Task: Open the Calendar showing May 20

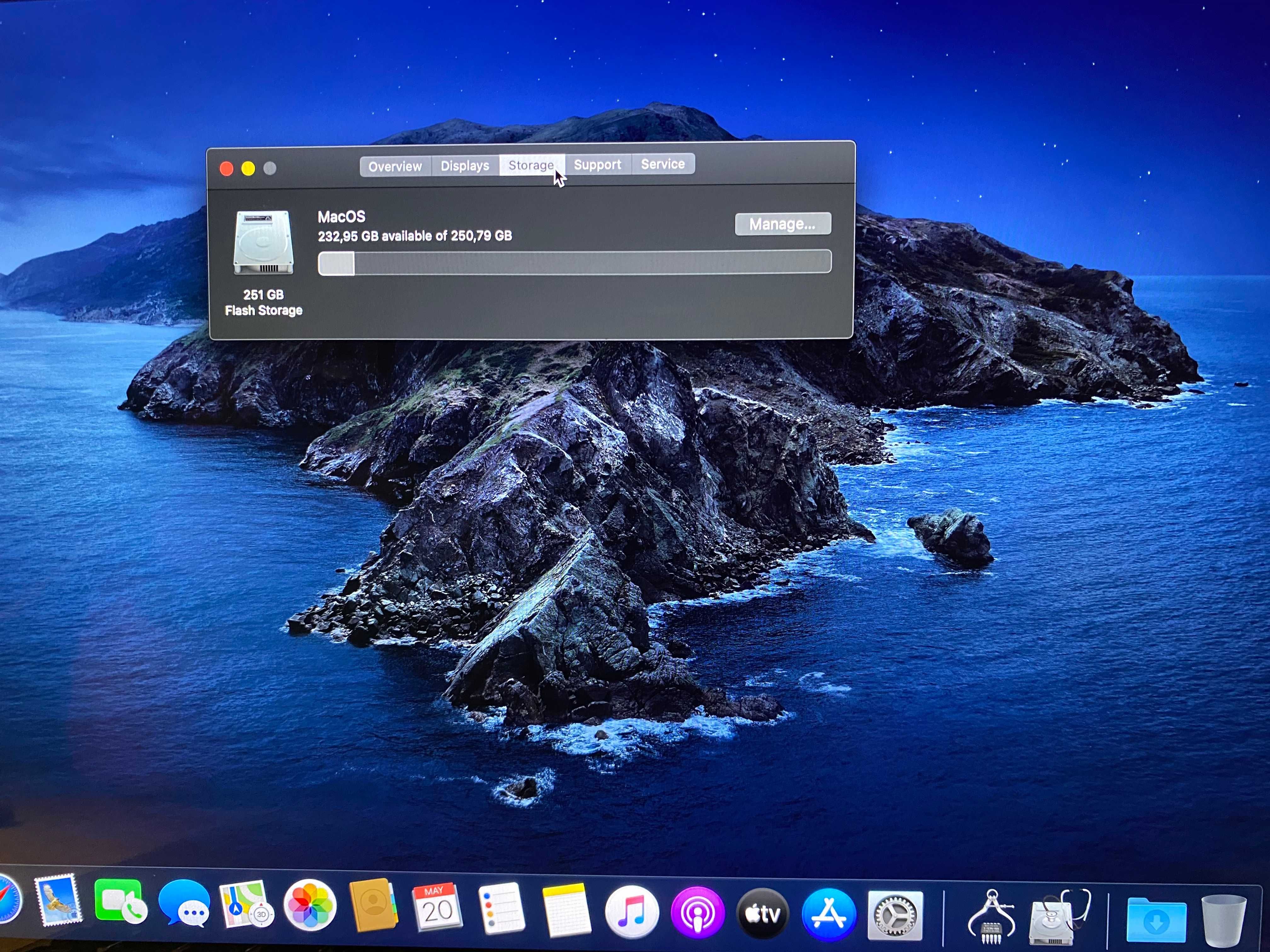Action: (x=438, y=907)
